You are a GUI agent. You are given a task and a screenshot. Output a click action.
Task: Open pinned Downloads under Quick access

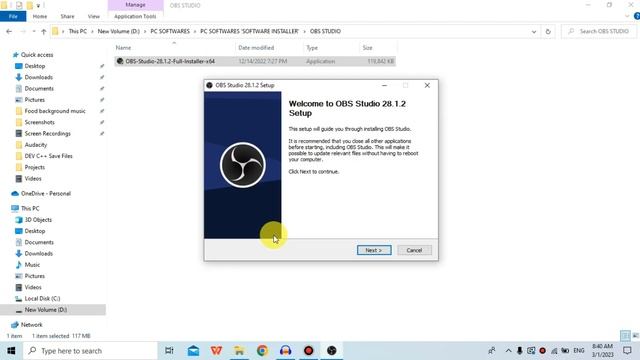point(38,77)
